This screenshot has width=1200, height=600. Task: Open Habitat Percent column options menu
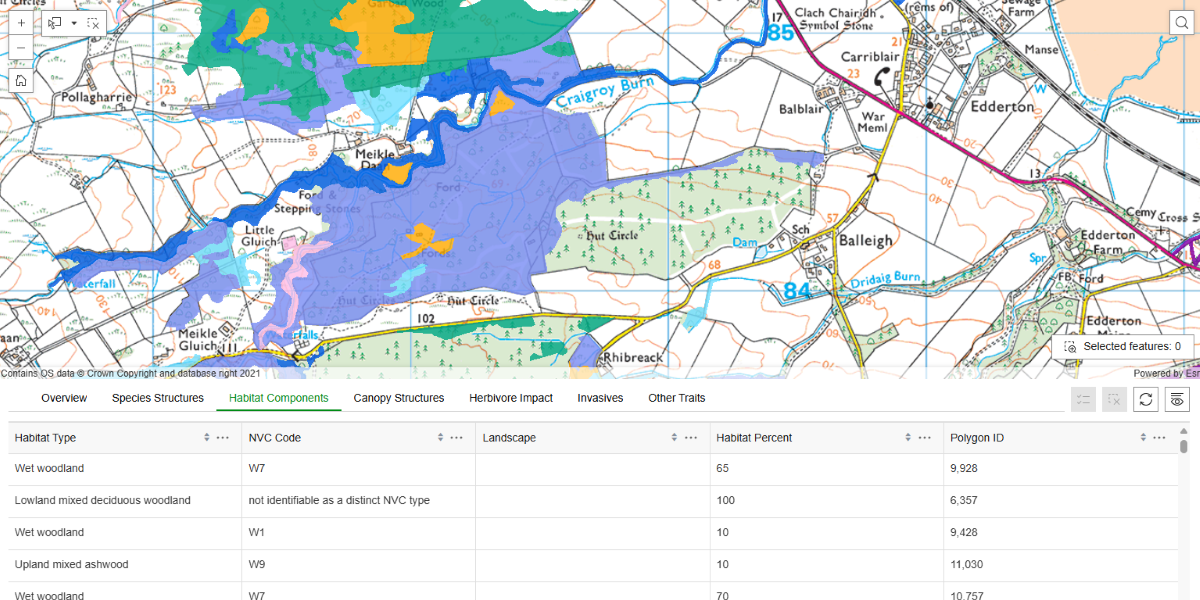[925, 438]
